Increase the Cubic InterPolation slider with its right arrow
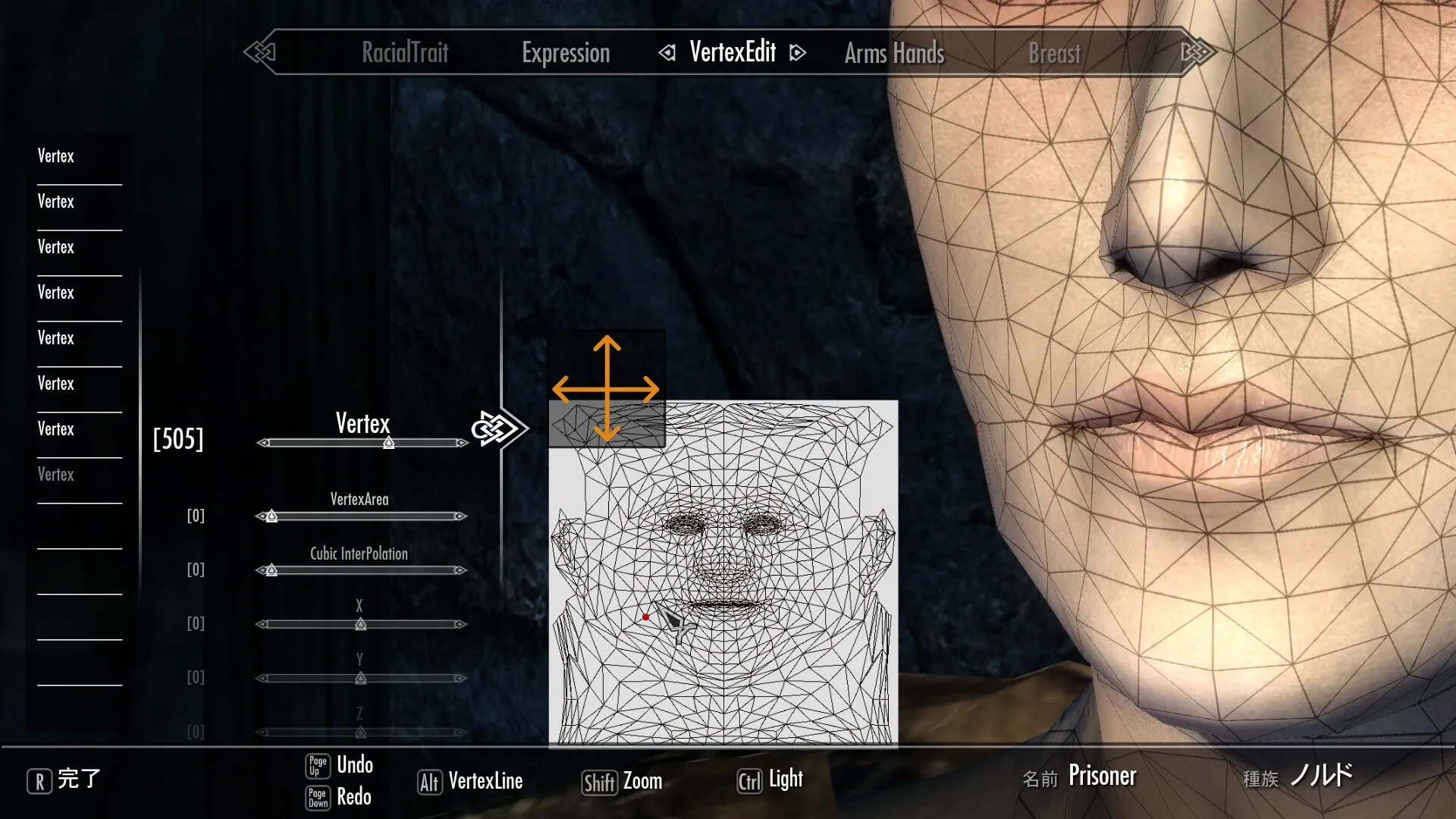 point(460,570)
